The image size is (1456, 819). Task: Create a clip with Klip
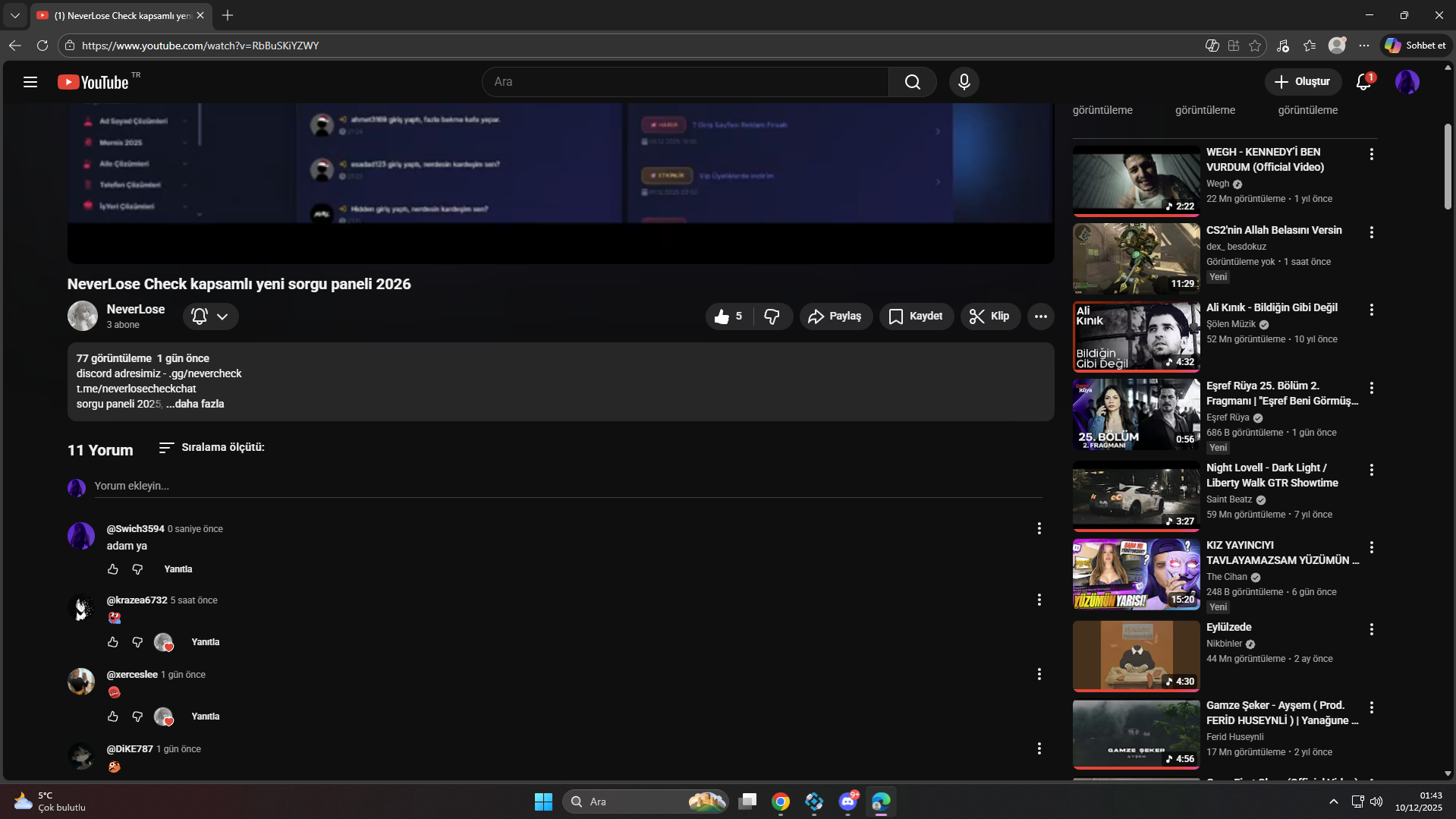click(x=990, y=317)
